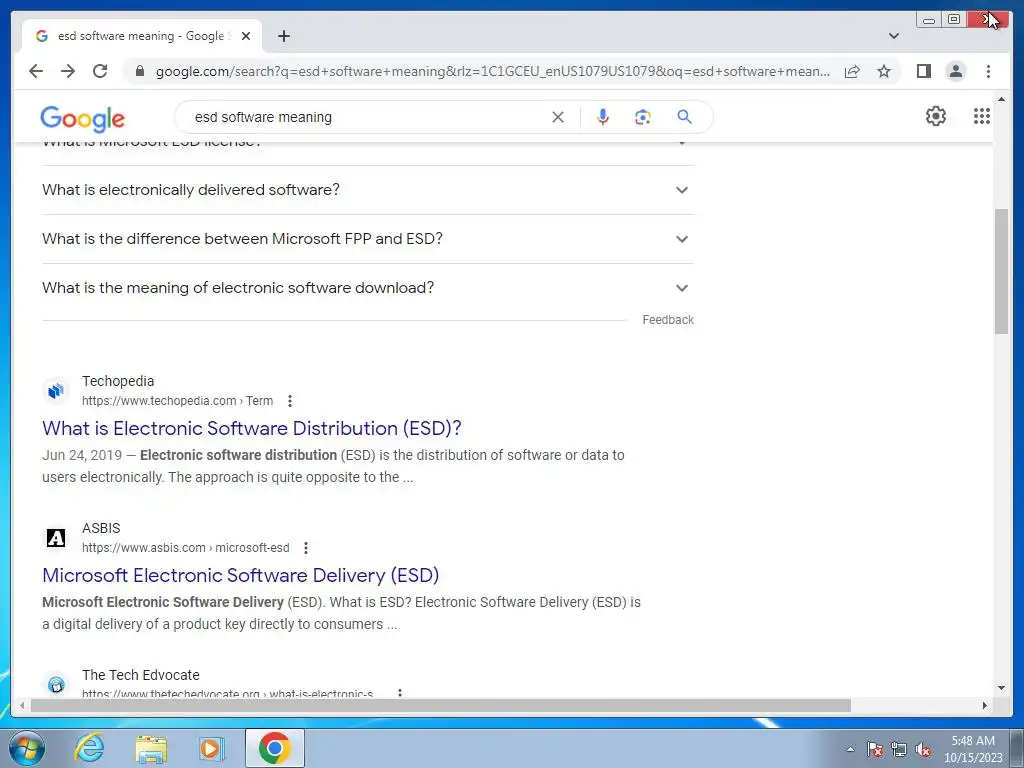
Task: Go to Google homepage logo
Action: point(82,118)
